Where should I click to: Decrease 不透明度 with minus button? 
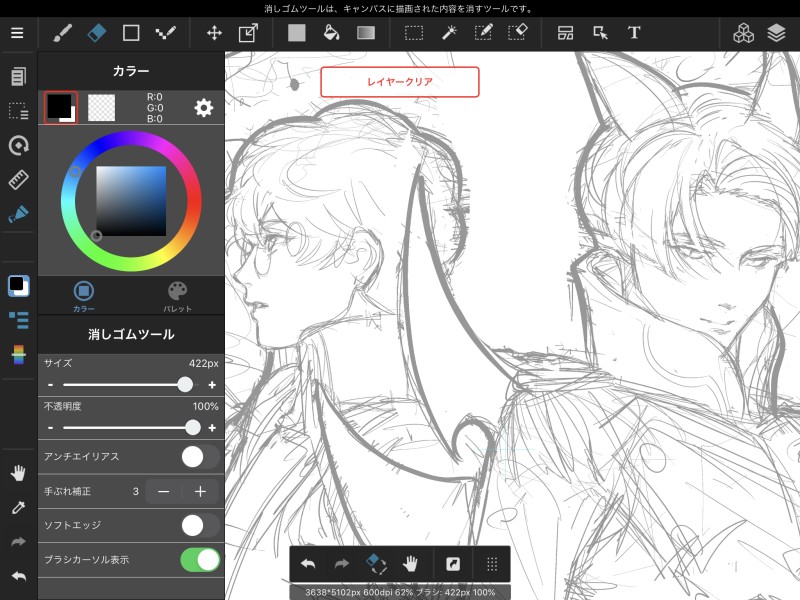coord(51,428)
